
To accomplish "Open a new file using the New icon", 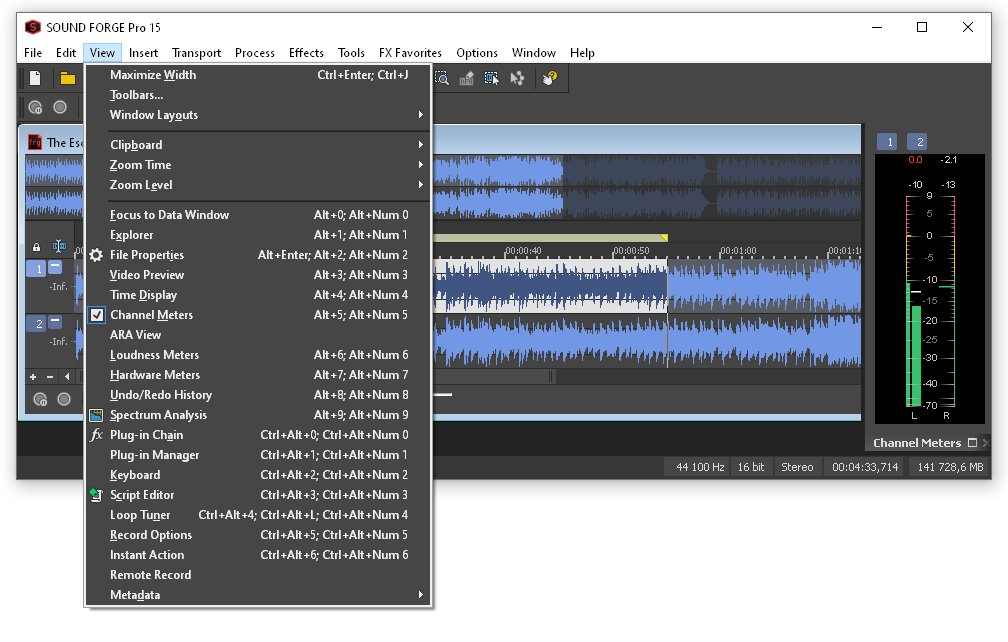I will [34, 77].
